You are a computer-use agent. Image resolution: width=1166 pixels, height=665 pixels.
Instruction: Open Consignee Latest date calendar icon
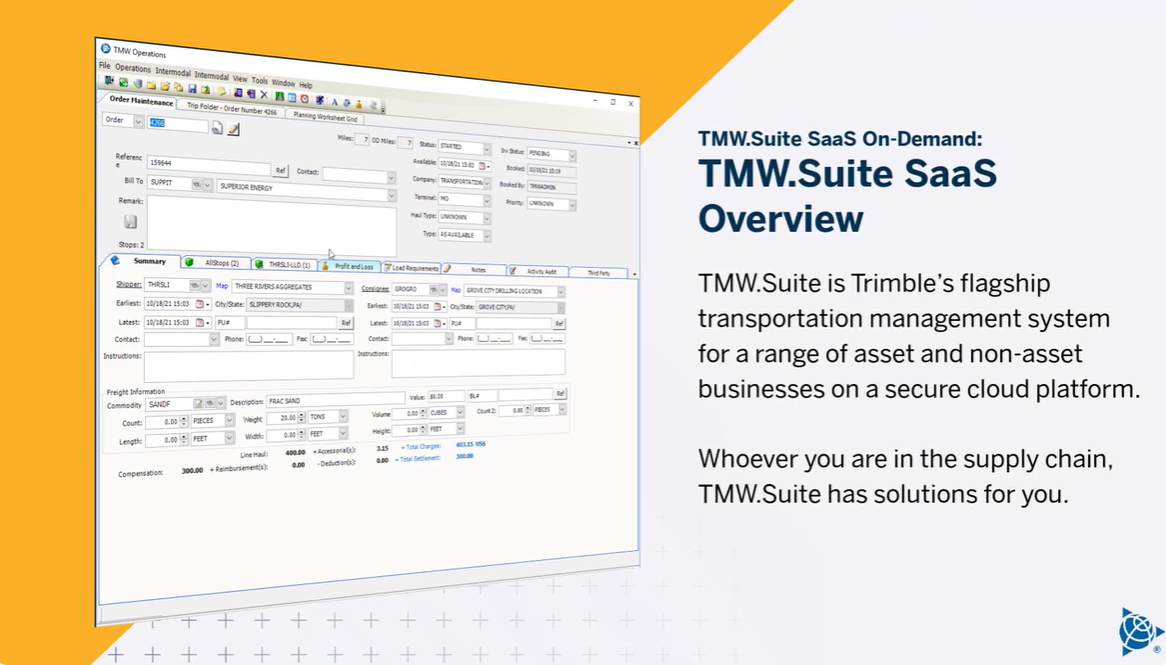pyautogui.click(x=437, y=323)
